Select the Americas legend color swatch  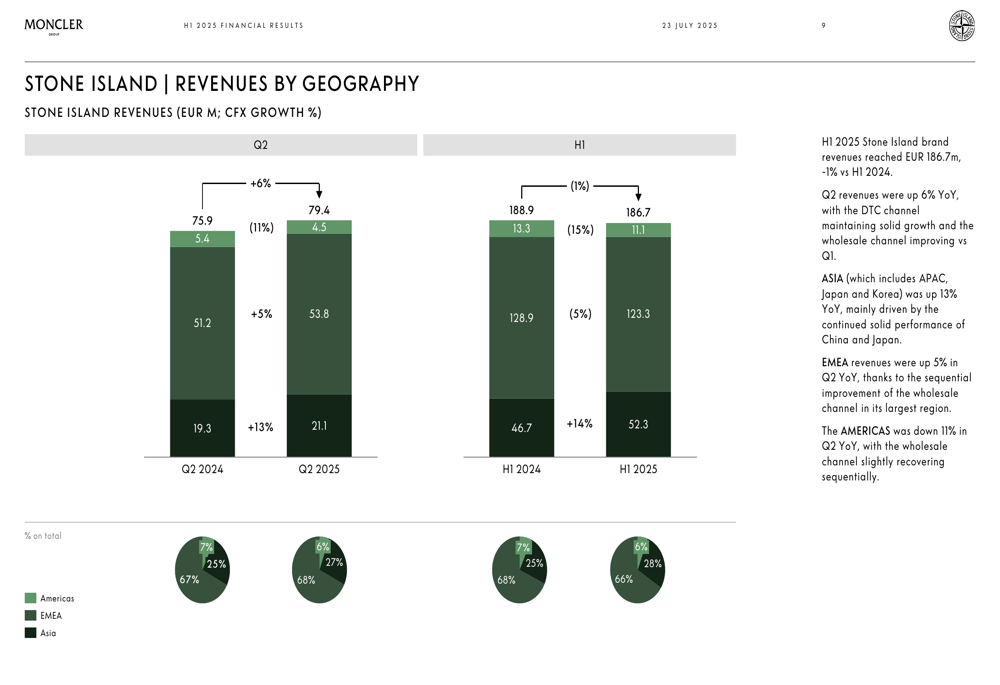tap(30, 598)
